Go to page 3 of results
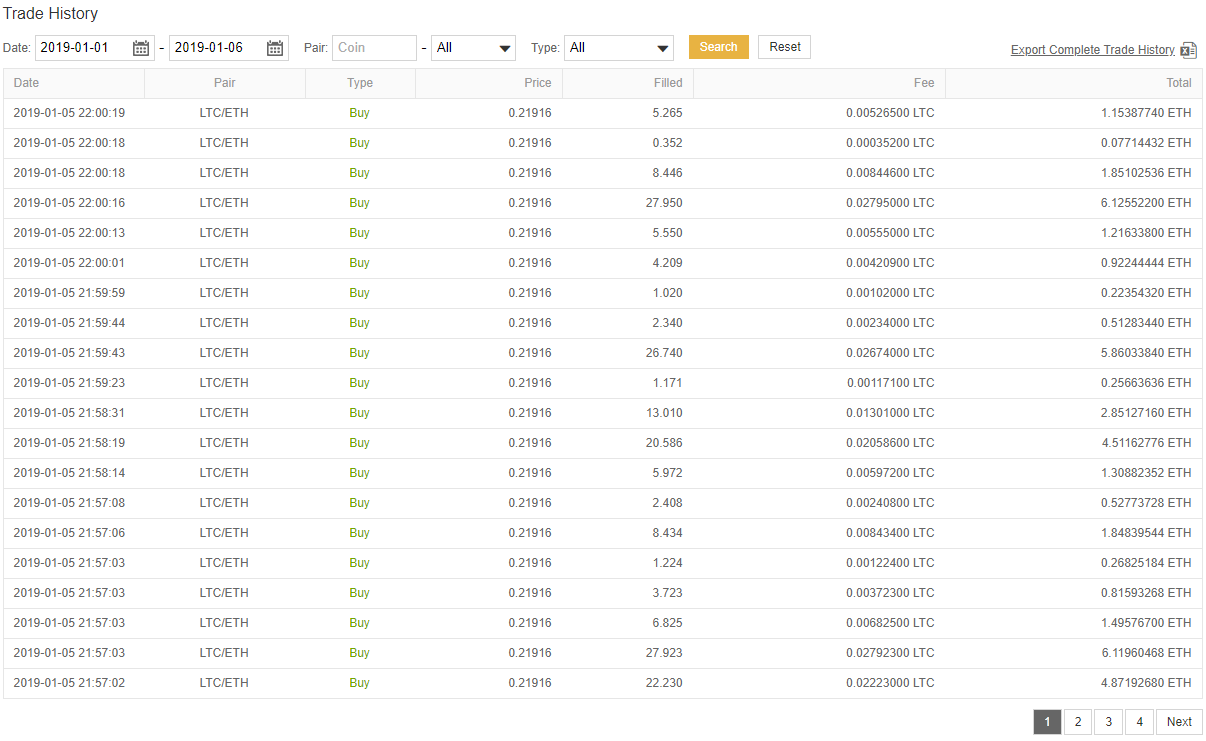Screen dimensions: 1206x741 pyautogui.click(x=1108, y=722)
